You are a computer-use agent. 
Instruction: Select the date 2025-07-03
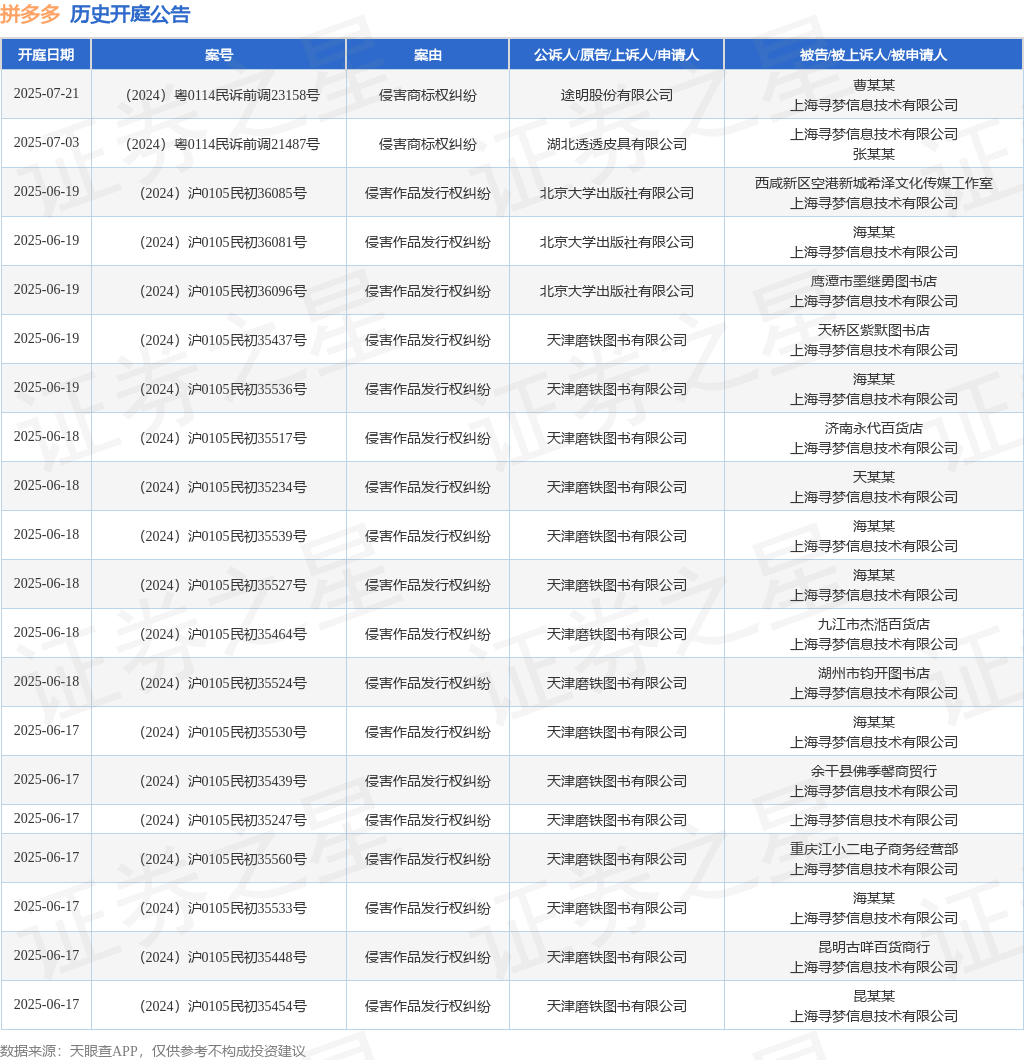pyautogui.click(x=46, y=143)
